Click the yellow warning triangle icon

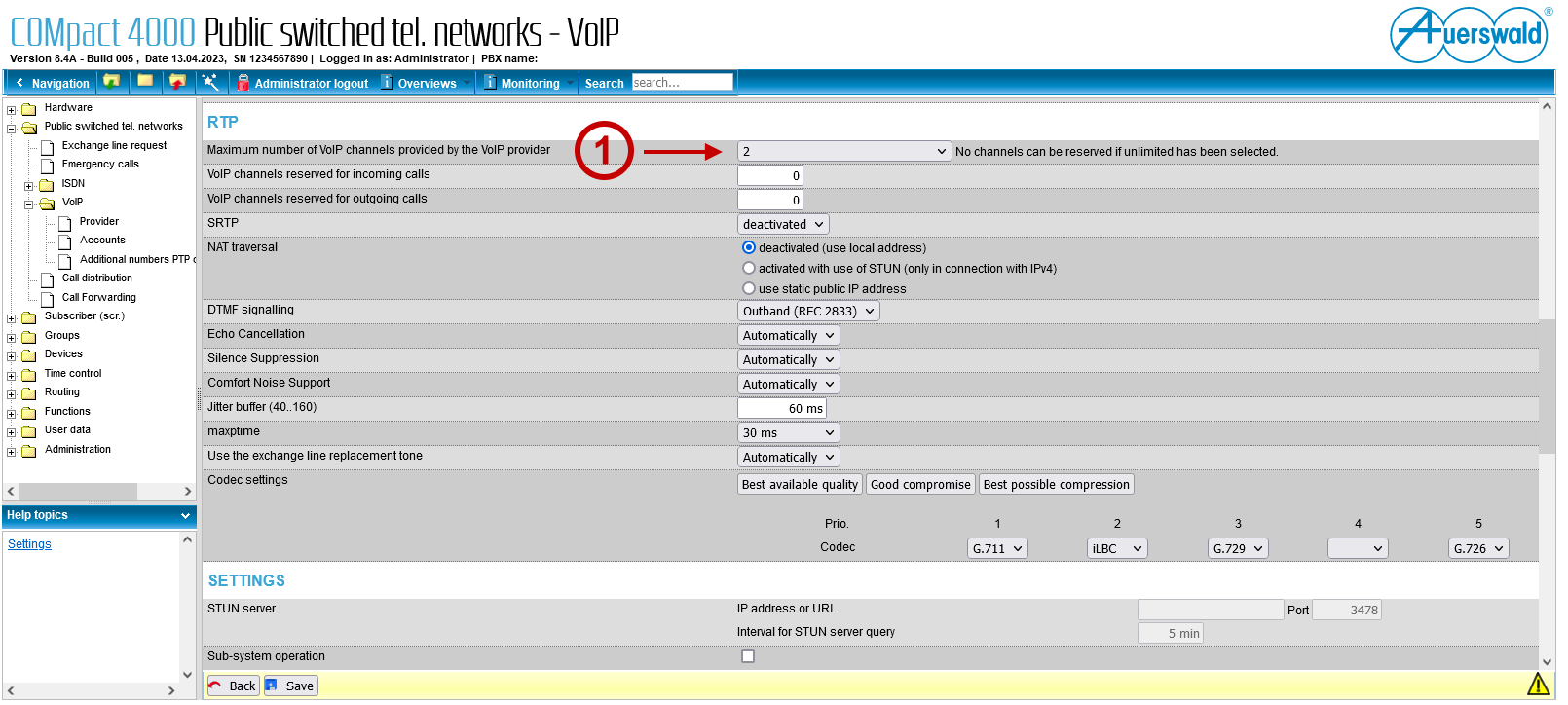pyautogui.click(x=1539, y=685)
